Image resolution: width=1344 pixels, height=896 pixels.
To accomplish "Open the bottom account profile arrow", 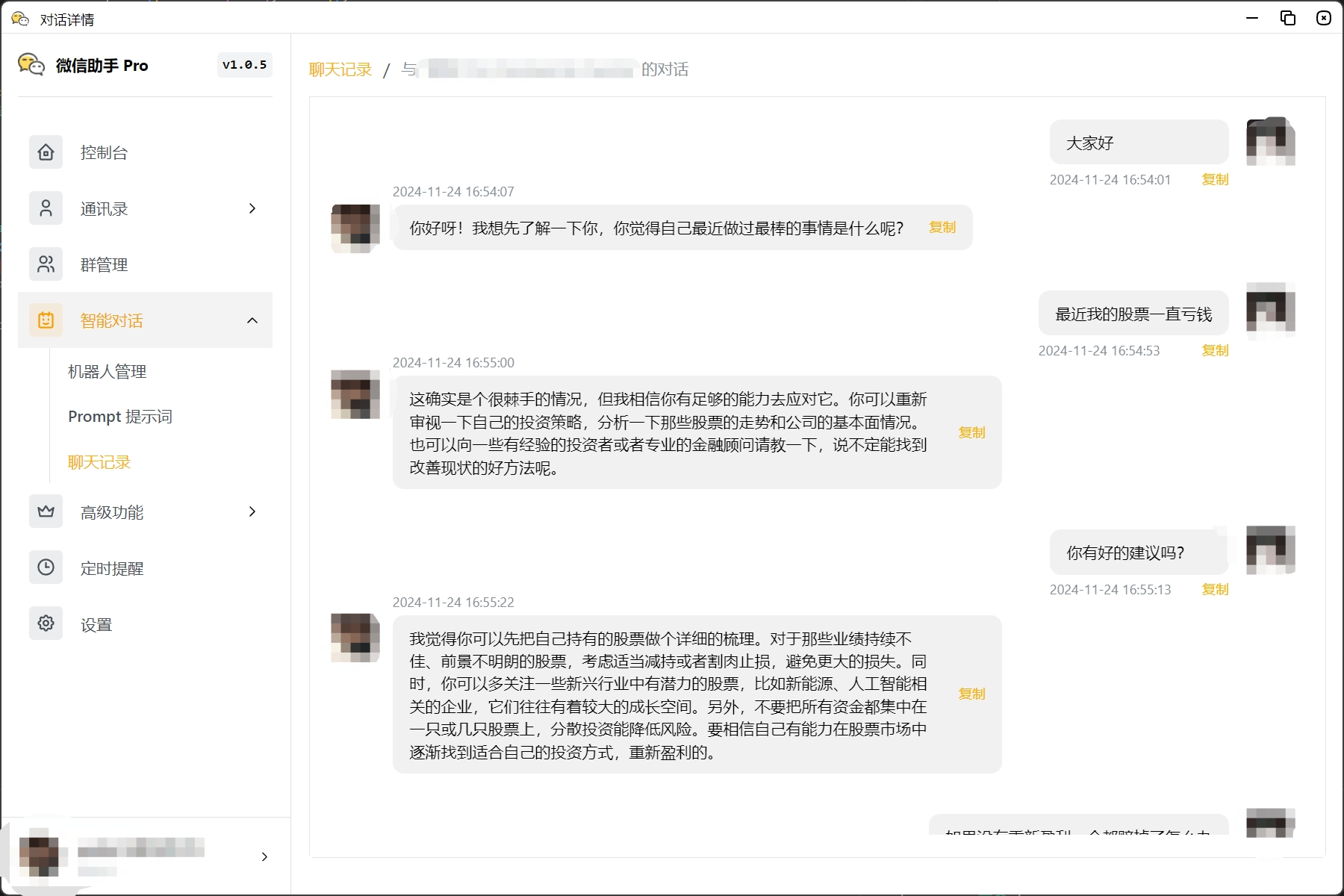I will tap(264, 856).
